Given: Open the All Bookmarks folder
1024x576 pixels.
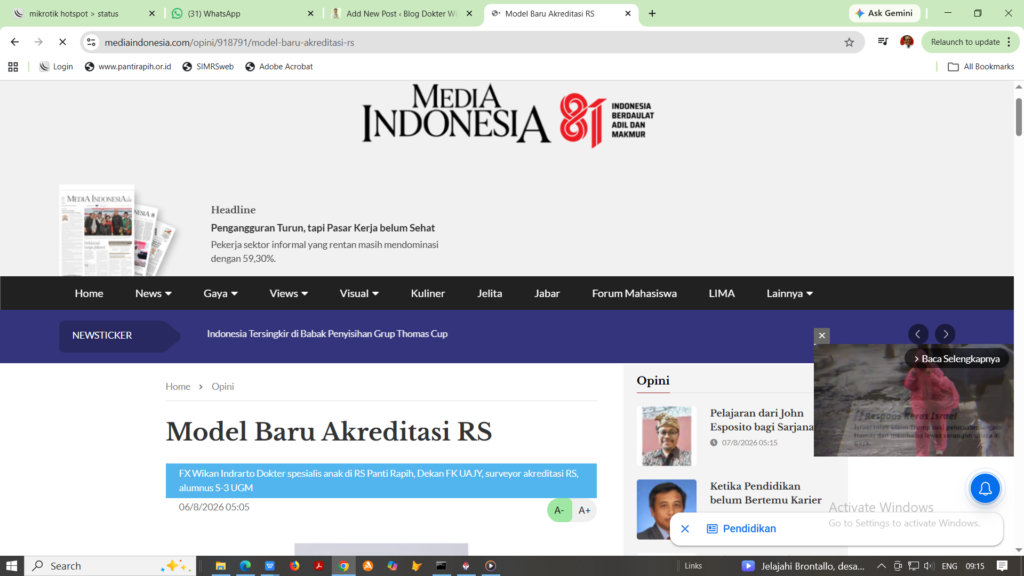Looking at the screenshot, I should pos(981,67).
